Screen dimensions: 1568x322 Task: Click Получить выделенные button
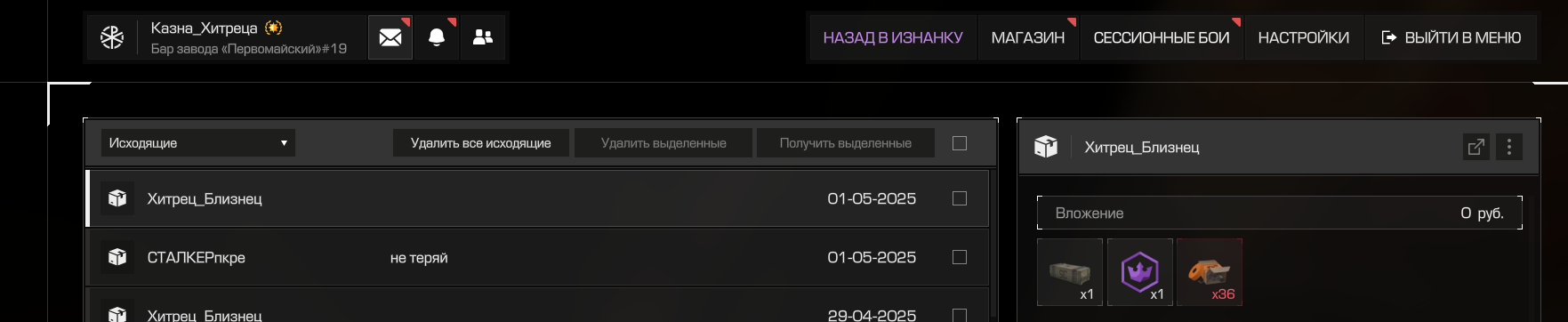[846, 143]
